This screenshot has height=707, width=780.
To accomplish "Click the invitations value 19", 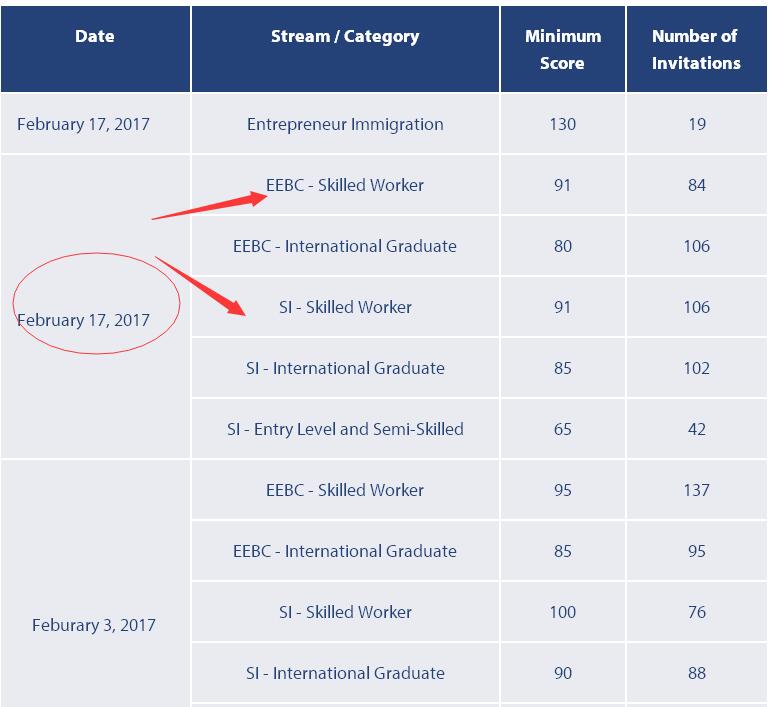I will (697, 124).
